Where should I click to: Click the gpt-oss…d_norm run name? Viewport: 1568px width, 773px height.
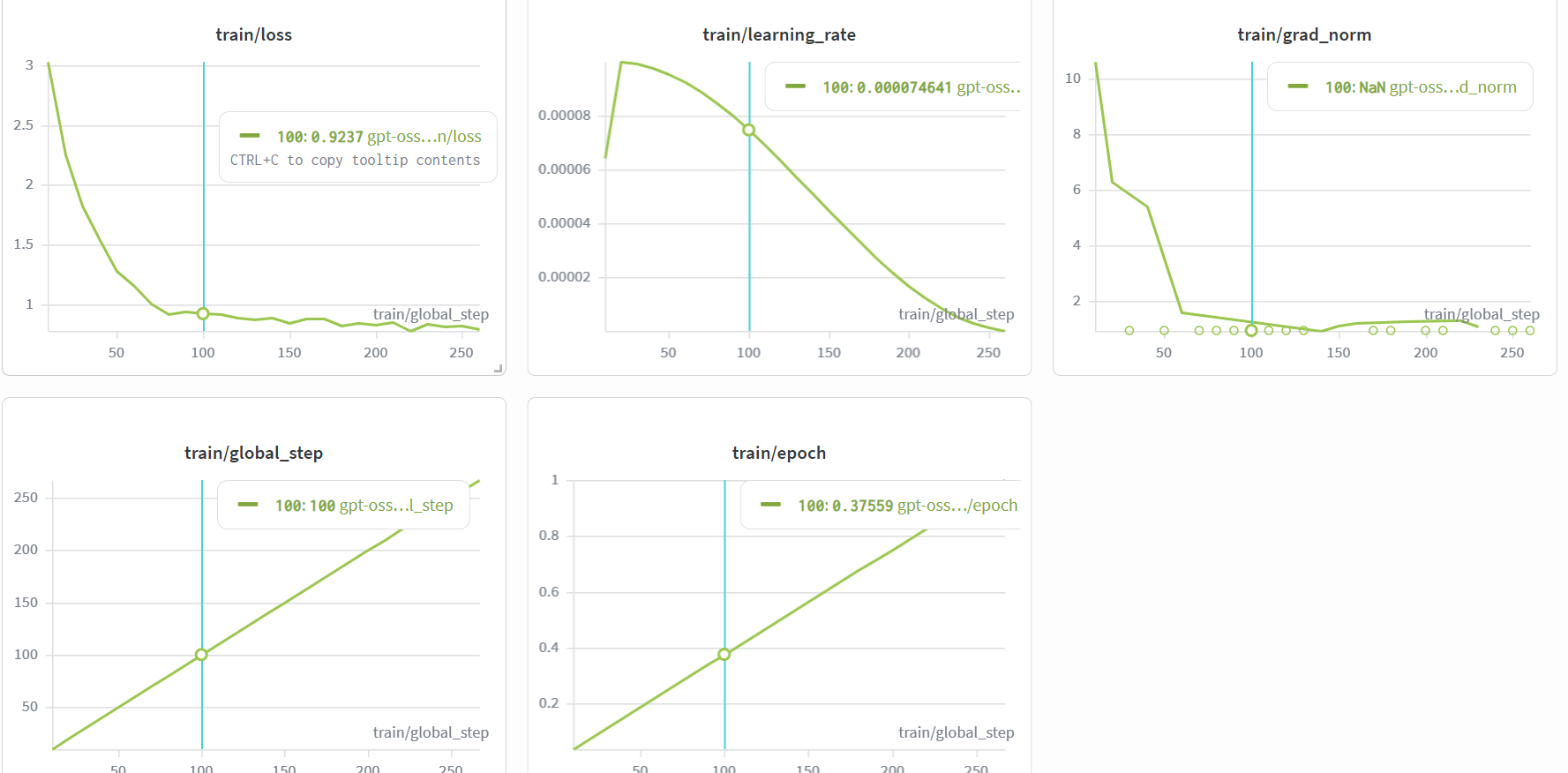[x=1452, y=87]
